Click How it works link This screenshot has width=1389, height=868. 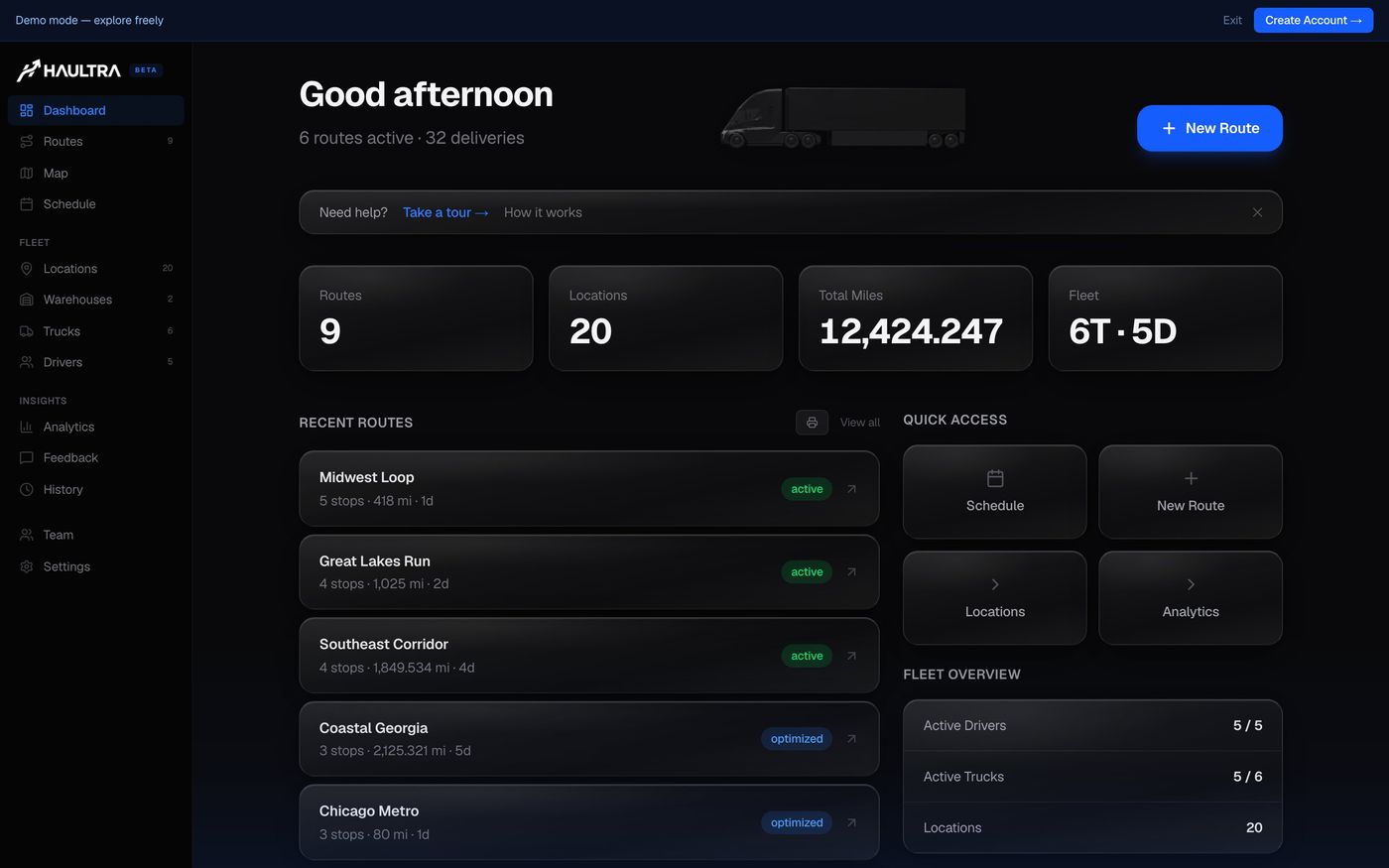pyautogui.click(x=543, y=212)
